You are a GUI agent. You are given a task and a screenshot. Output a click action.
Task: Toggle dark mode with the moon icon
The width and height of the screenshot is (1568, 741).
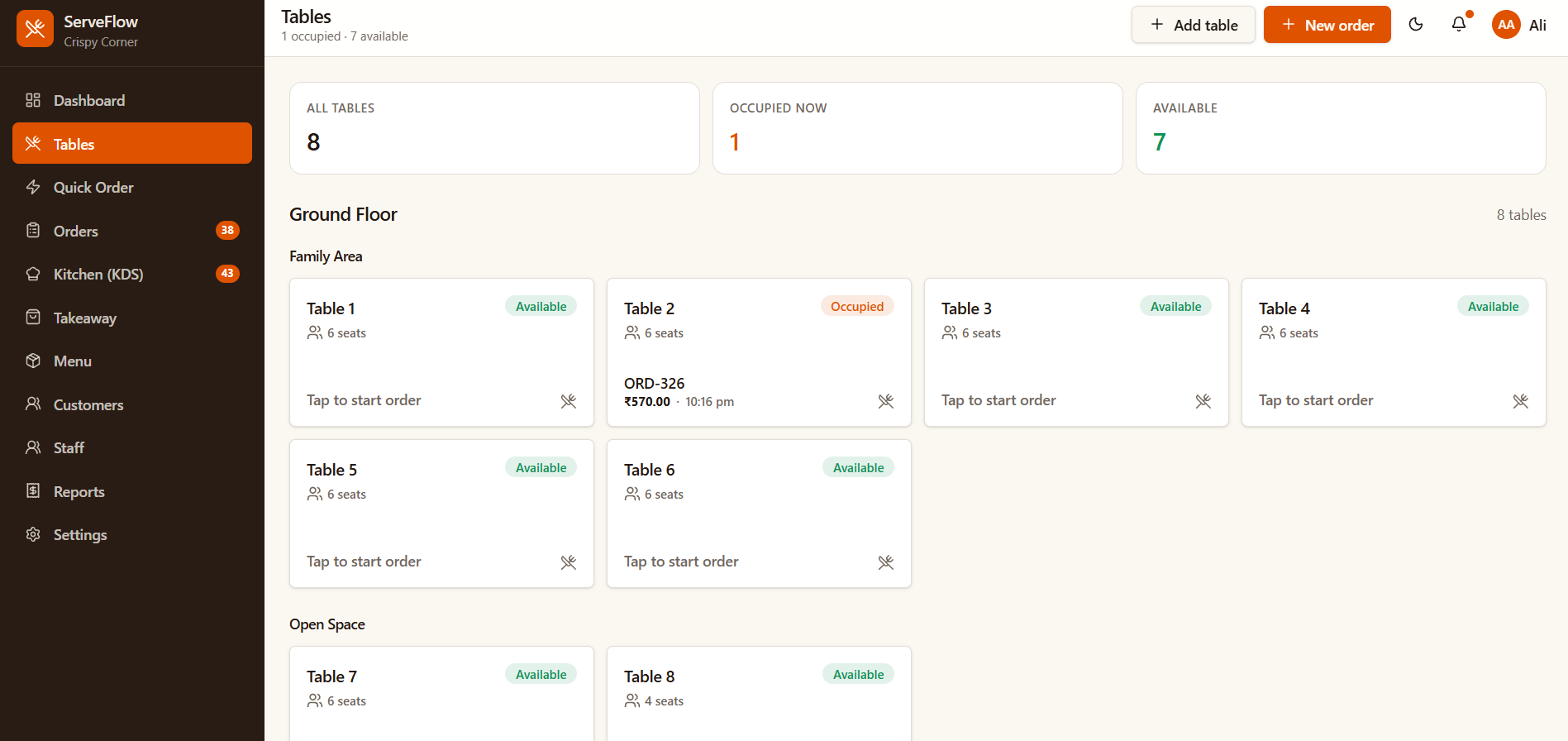click(1416, 25)
